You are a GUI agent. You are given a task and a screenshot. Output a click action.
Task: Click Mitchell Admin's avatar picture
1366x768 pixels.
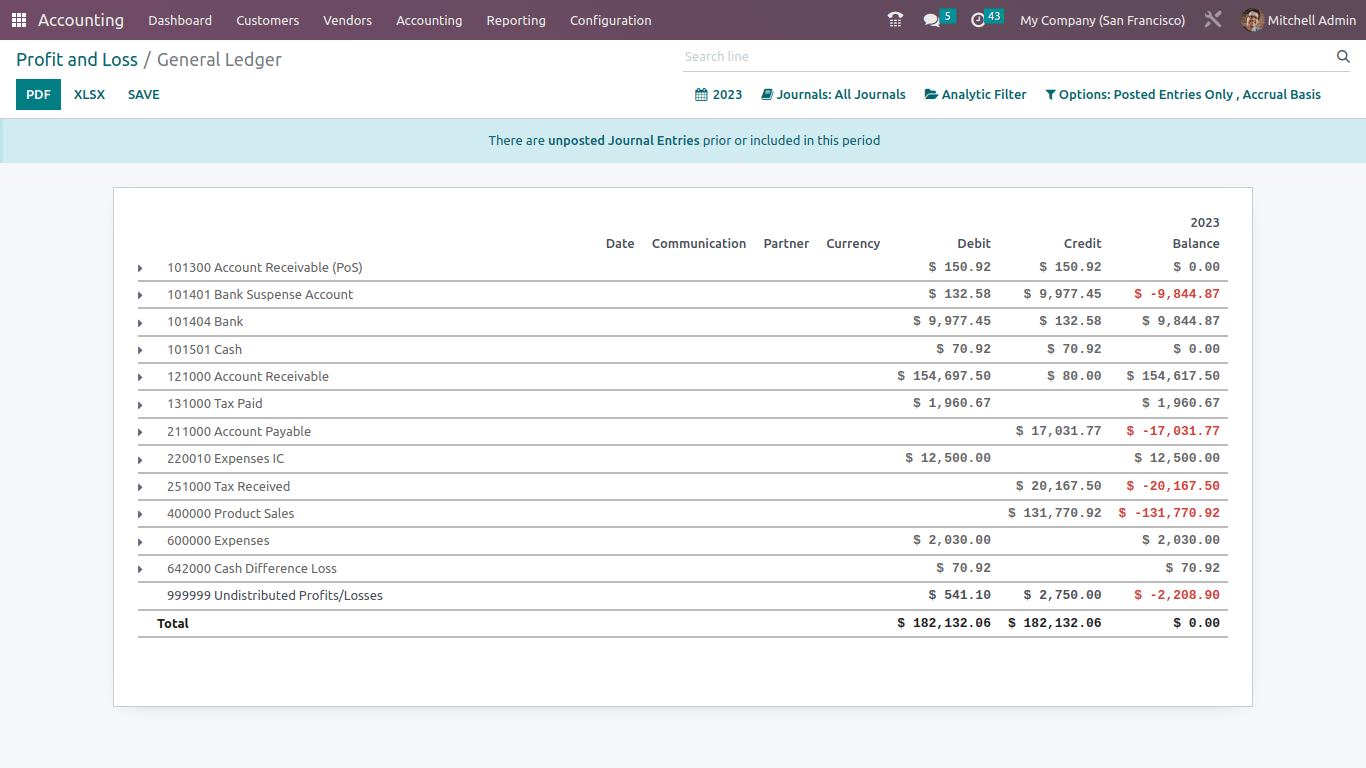click(1253, 20)
